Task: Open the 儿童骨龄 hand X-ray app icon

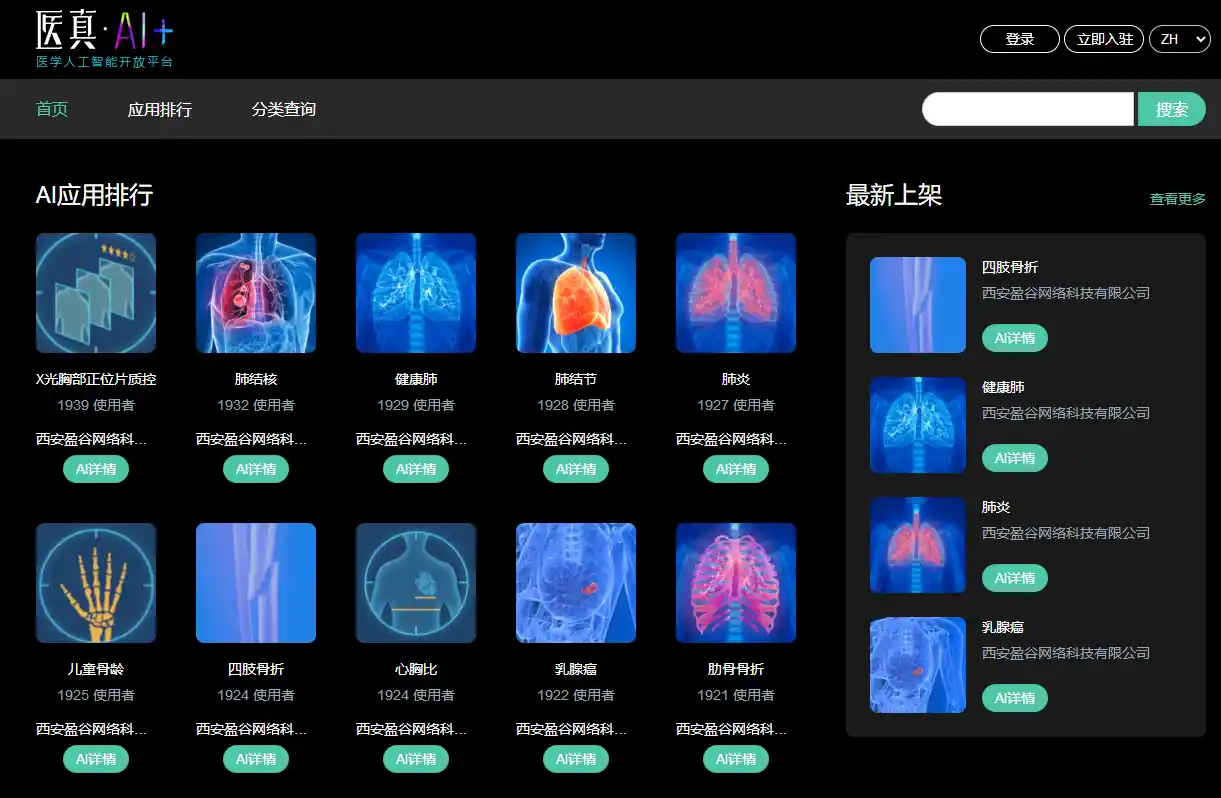Action: pos(95,583)
